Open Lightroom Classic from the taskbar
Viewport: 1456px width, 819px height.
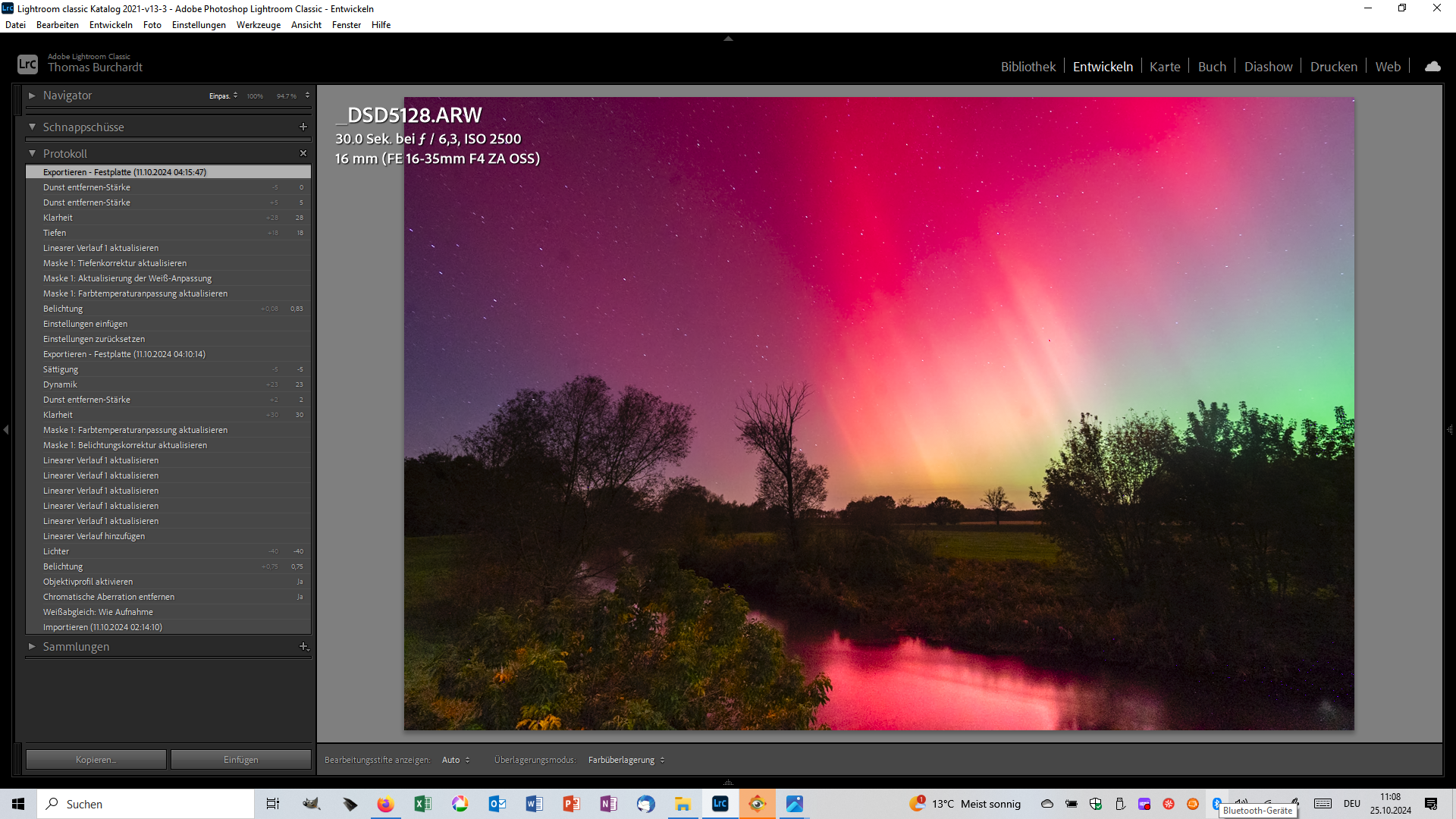(x=720, y=804)
